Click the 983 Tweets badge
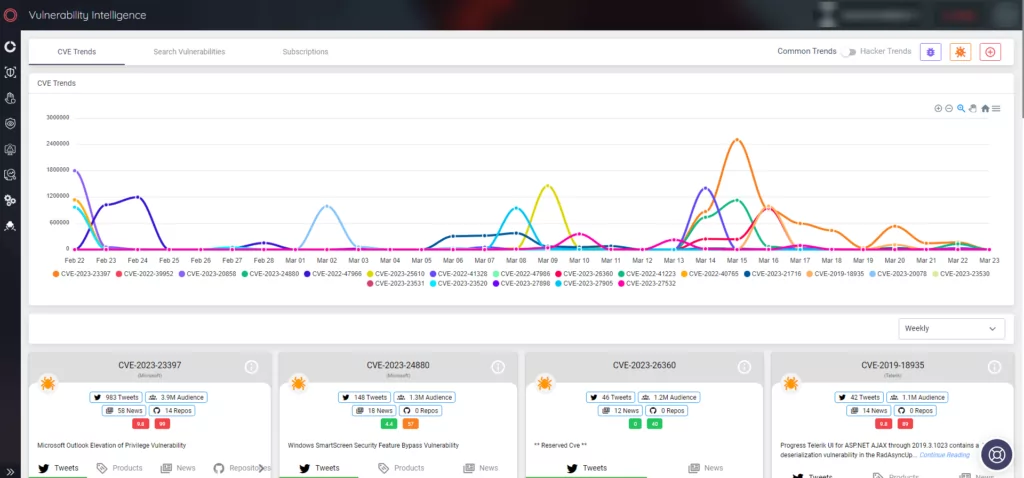The height and width of the screenshot is (478, 1024). pyautogui.click(x=115, y=397)
